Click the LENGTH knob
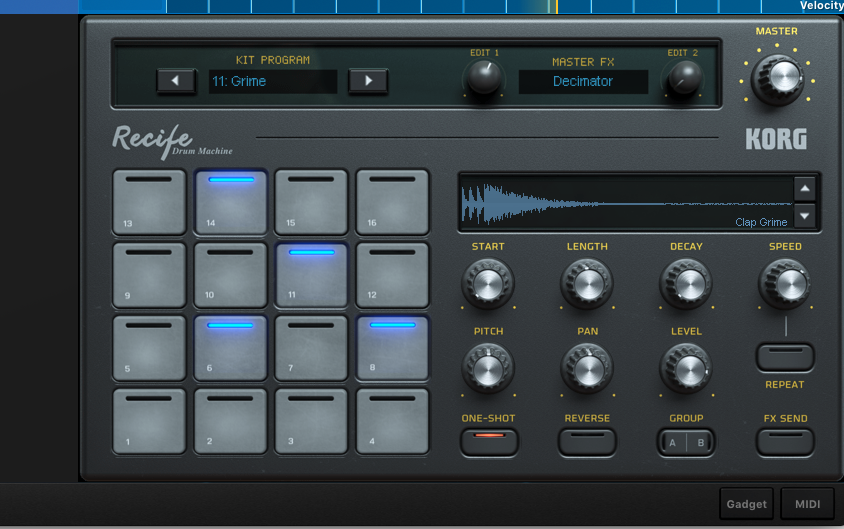 pyautogui.click(x=587, y=284)
